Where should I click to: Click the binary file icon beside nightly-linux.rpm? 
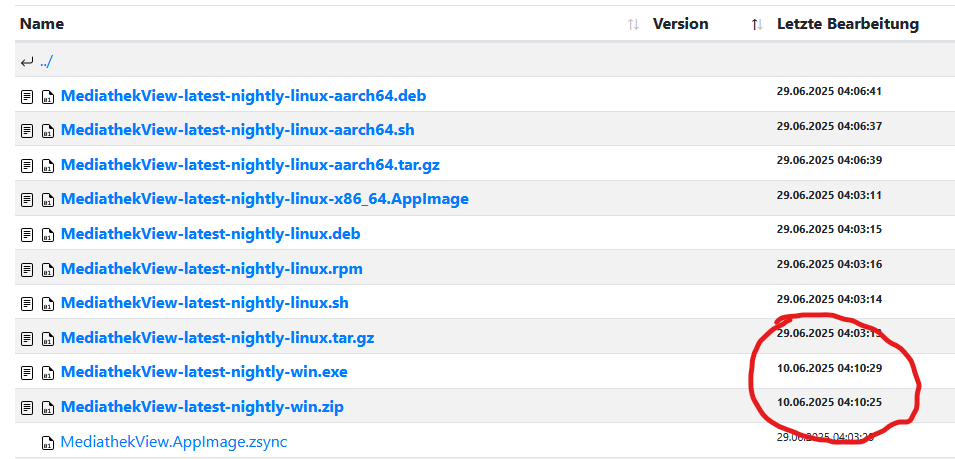[47, 269]
